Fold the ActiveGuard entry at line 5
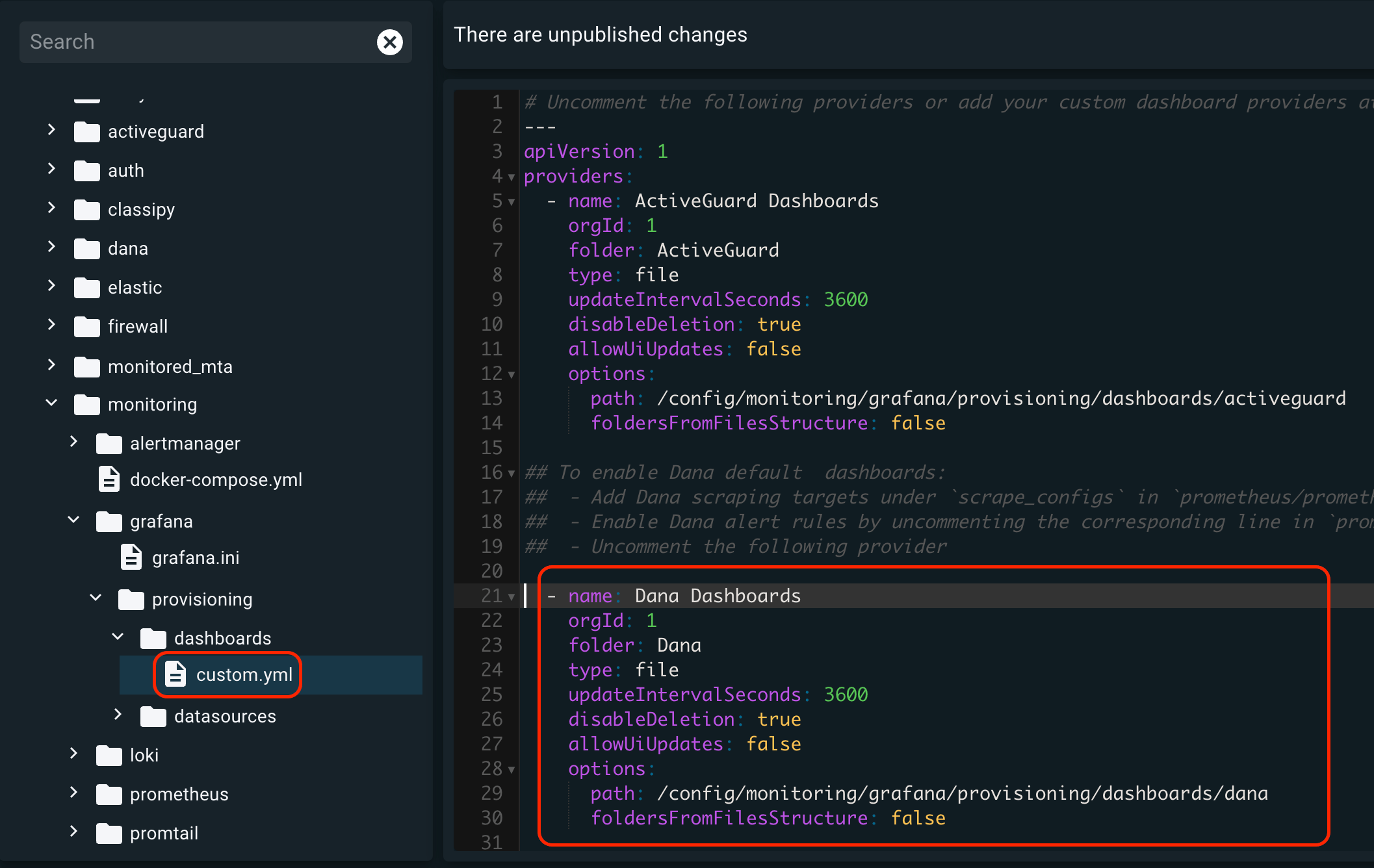The width and height of the screenshot is (1374, 868). [512, 201]
